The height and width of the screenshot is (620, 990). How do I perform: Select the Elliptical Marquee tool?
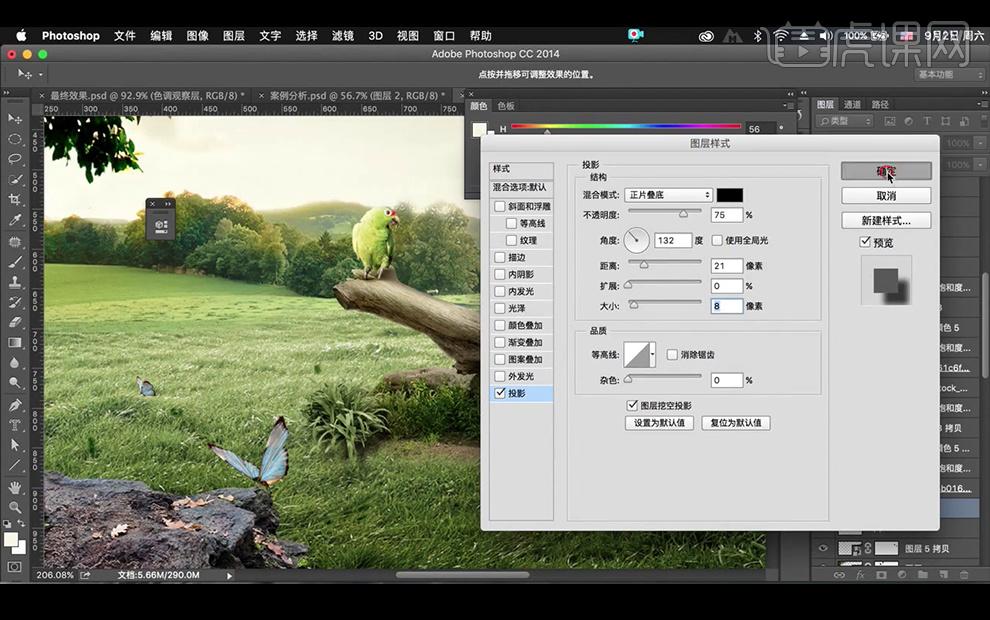click(15, 139)
